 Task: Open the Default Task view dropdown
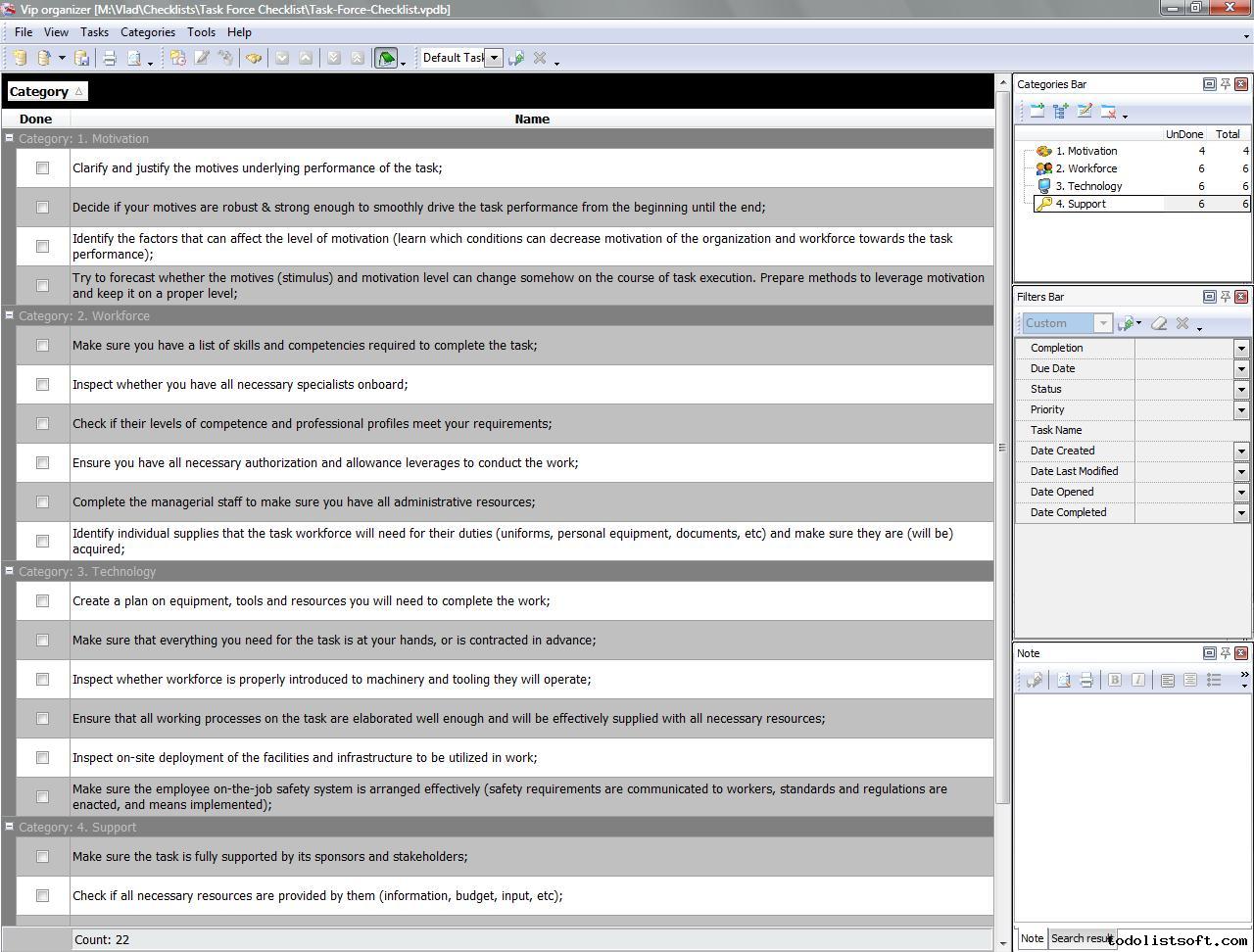[x=495, y=58]
